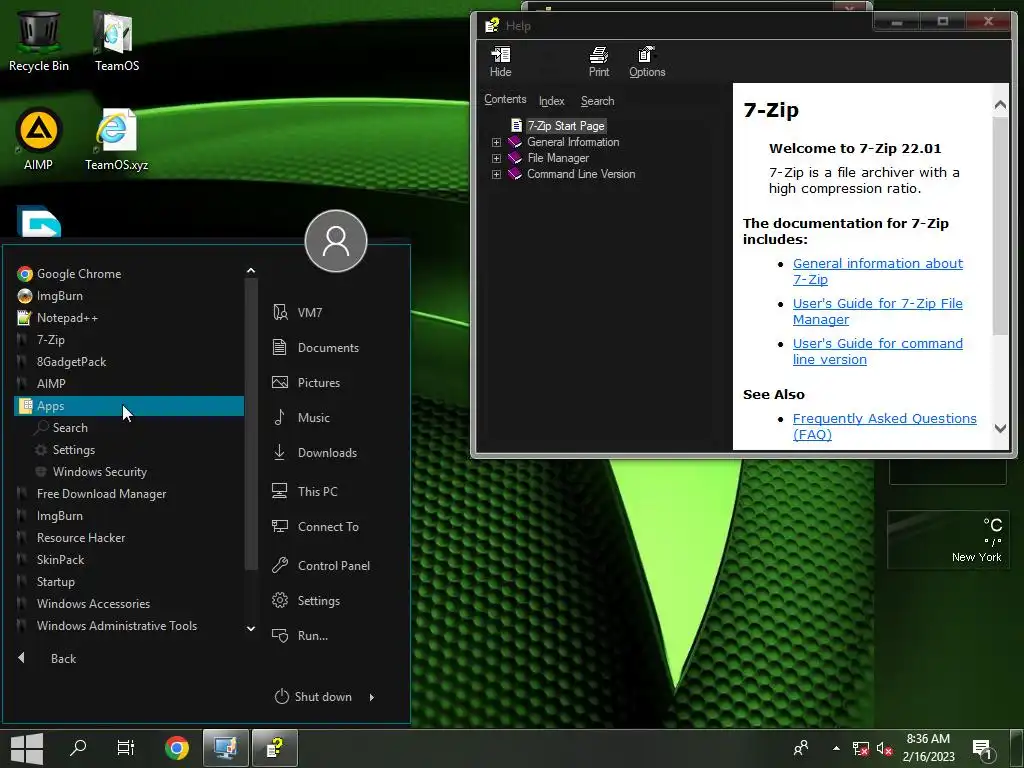
Task: Select the TeamOS.xyz desktop shortcut
Action: [x=116, y=138]
